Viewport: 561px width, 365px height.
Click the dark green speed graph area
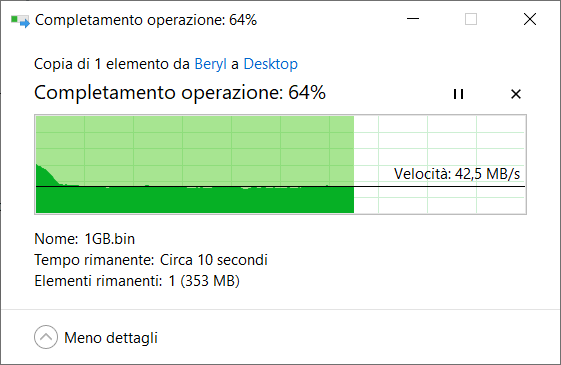coord(195,200)
